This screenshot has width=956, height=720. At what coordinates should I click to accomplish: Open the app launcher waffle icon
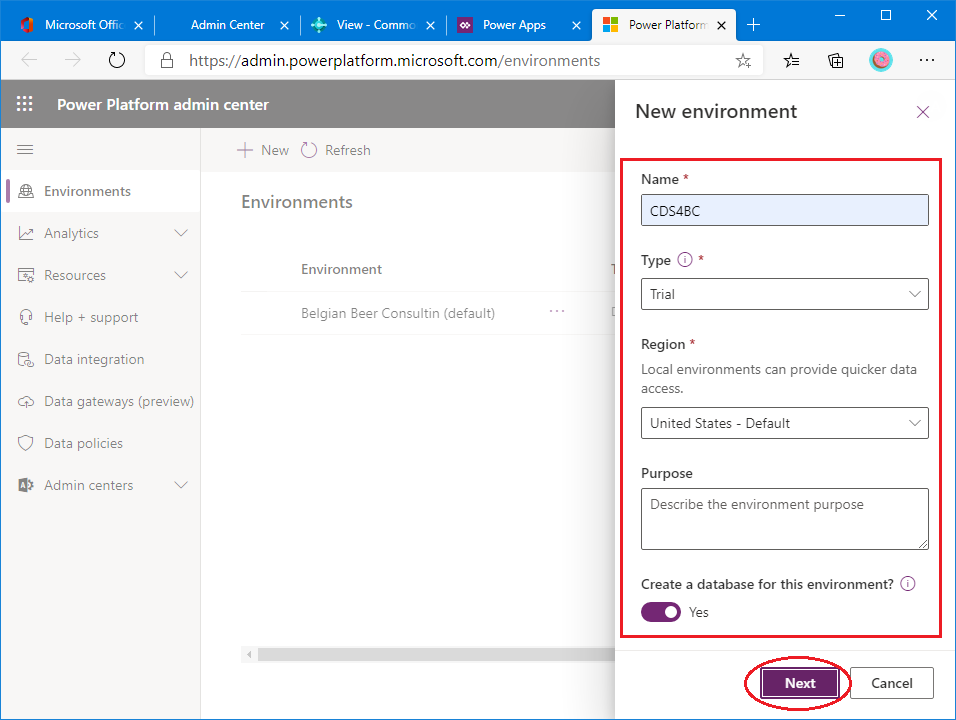(24, 104)
